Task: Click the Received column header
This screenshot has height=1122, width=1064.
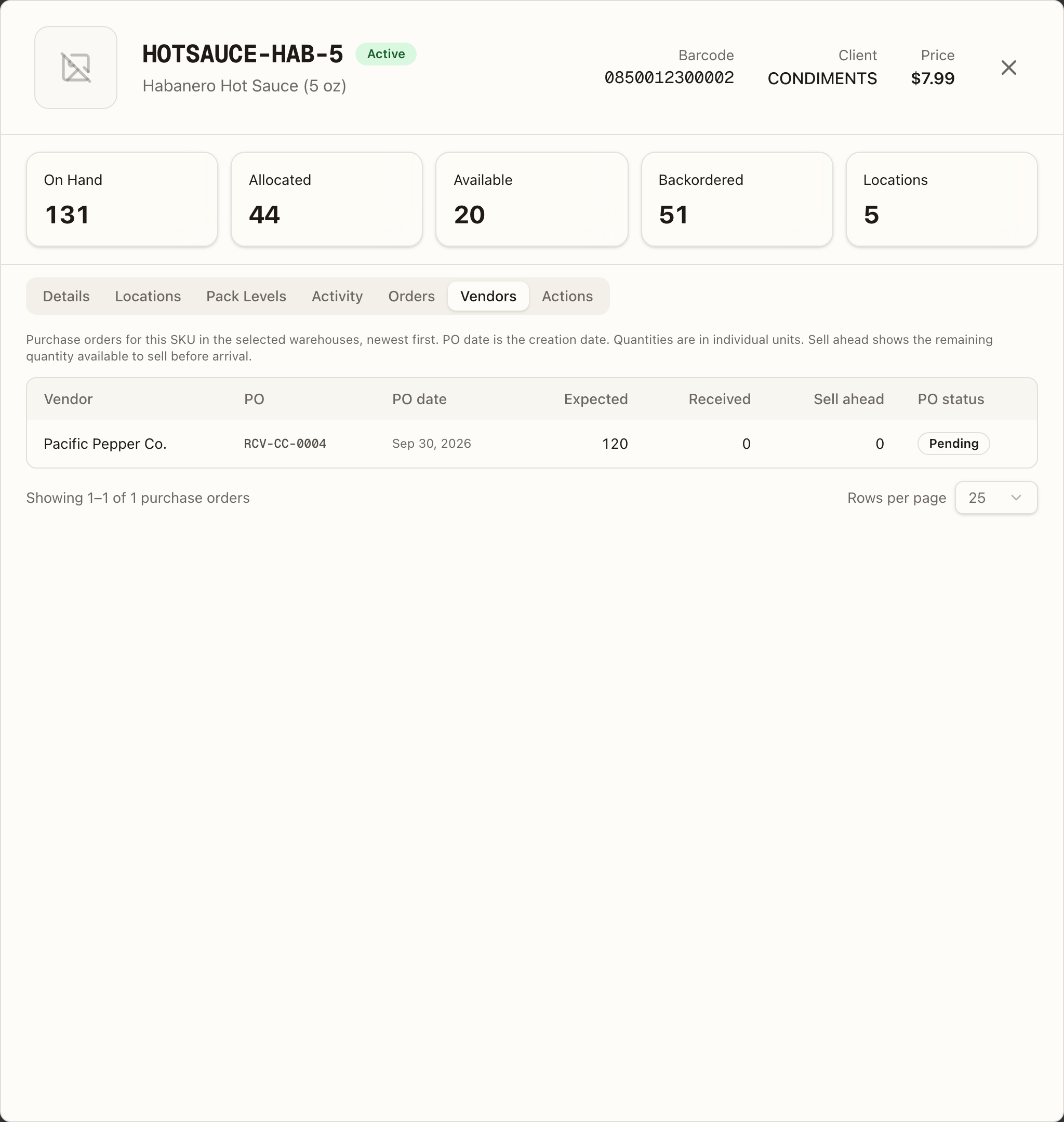Action: [719, 399]
